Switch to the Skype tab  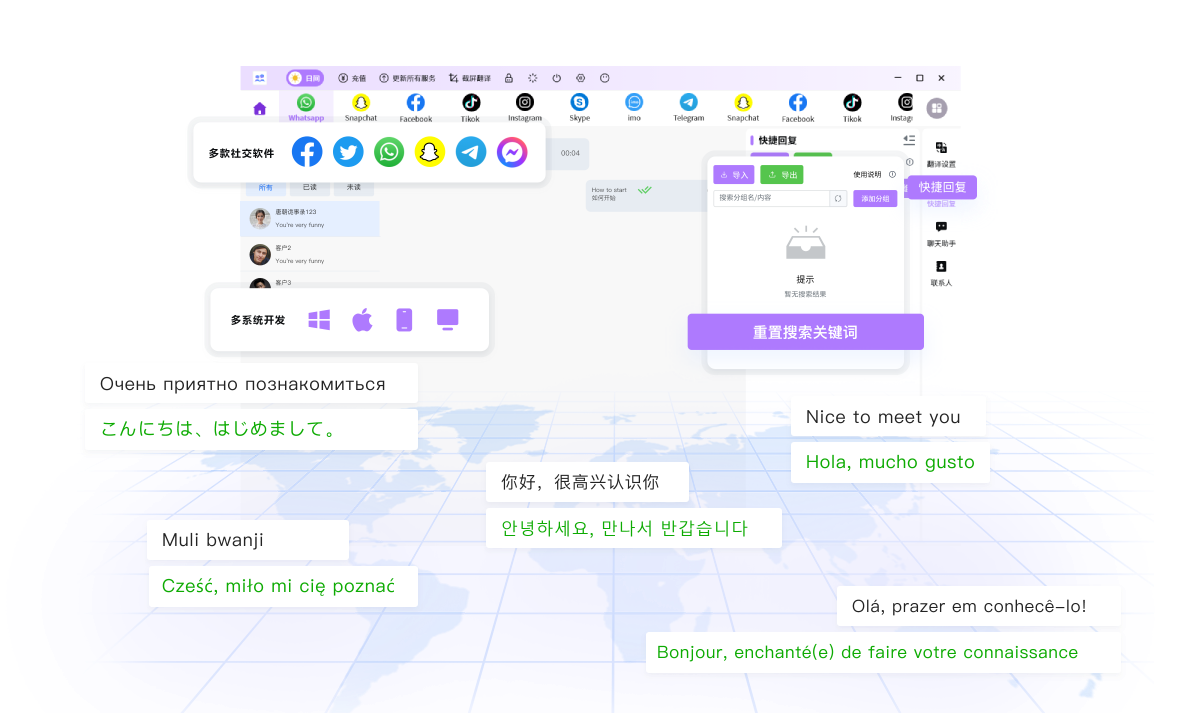[579, 107]
